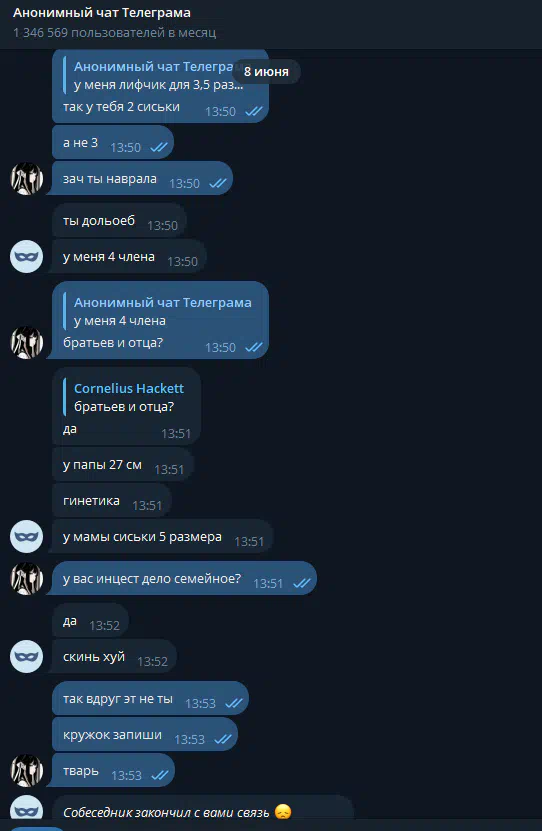The image size is (542, 831).
Task: Click the mask avatar beside 'у меня 4 члена'
Action: 26,257
